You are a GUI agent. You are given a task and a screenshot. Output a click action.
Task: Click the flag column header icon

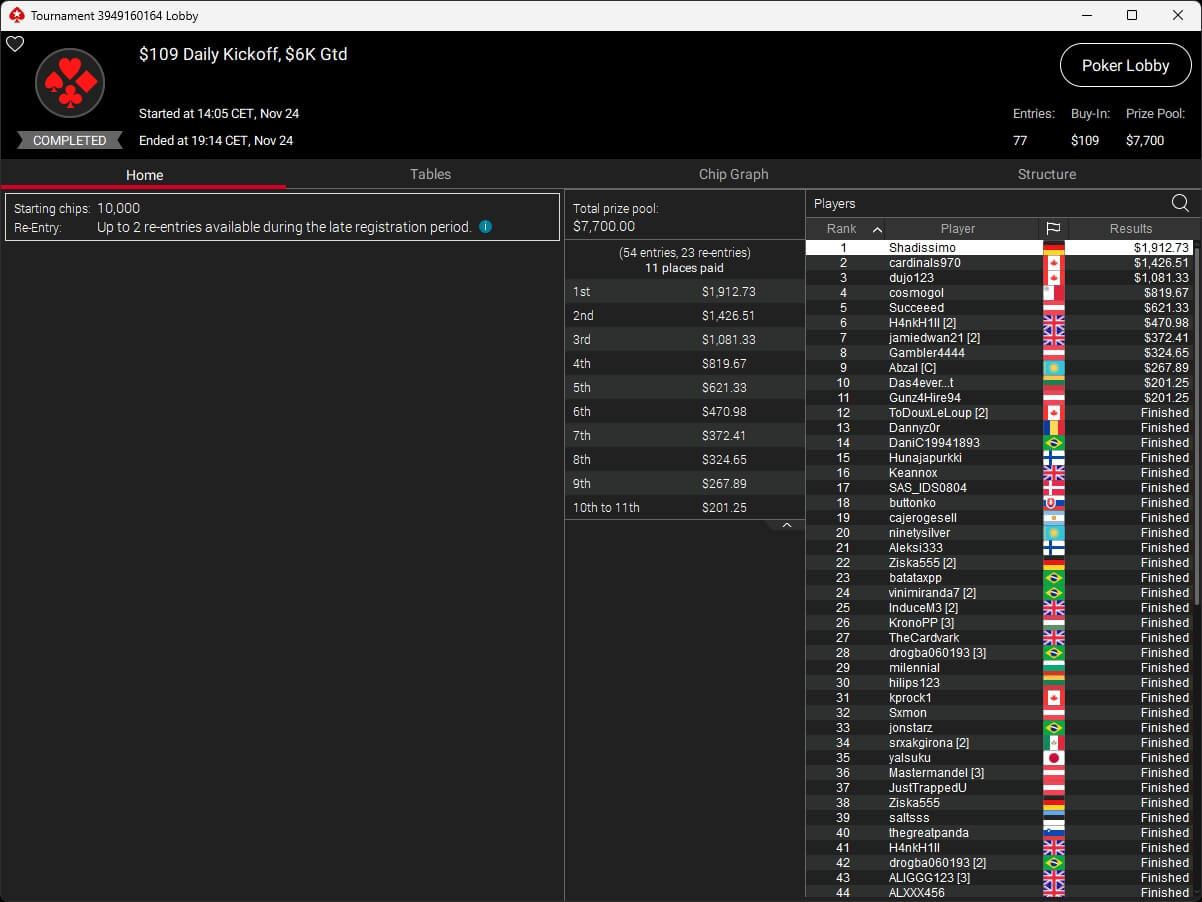(1053, 229)
